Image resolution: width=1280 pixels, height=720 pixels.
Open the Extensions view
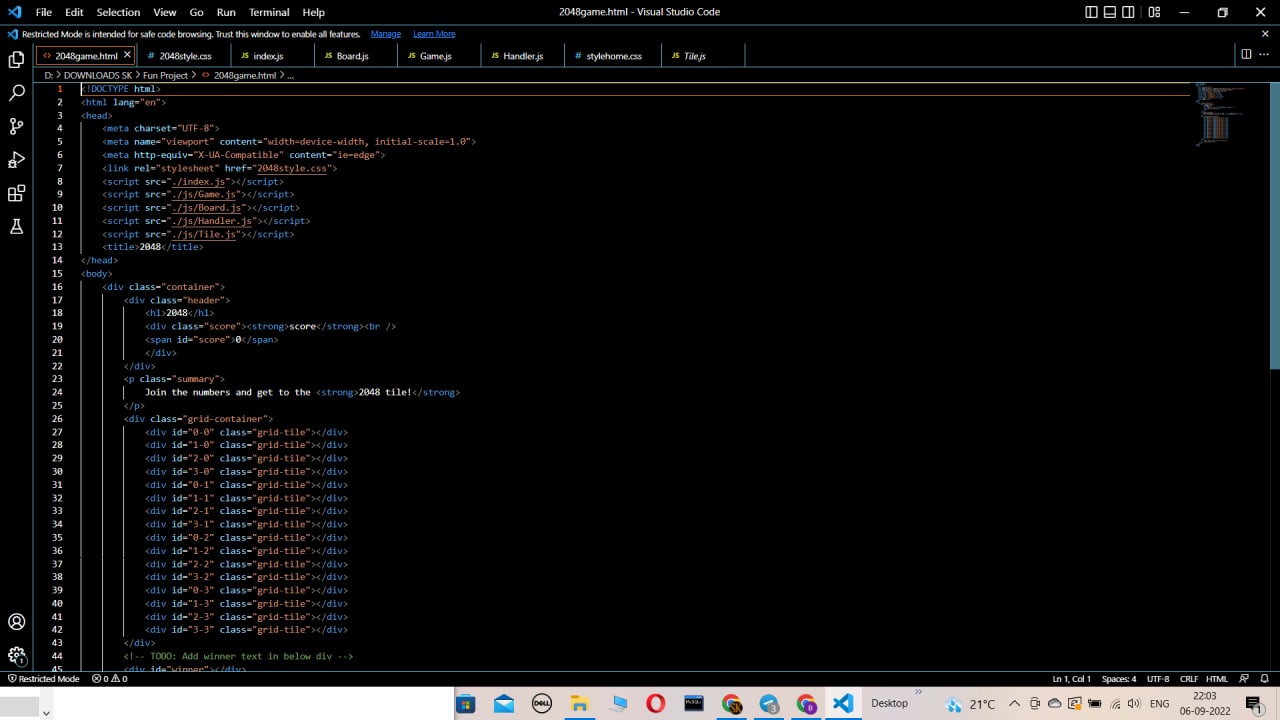click(x=16, y=193)
